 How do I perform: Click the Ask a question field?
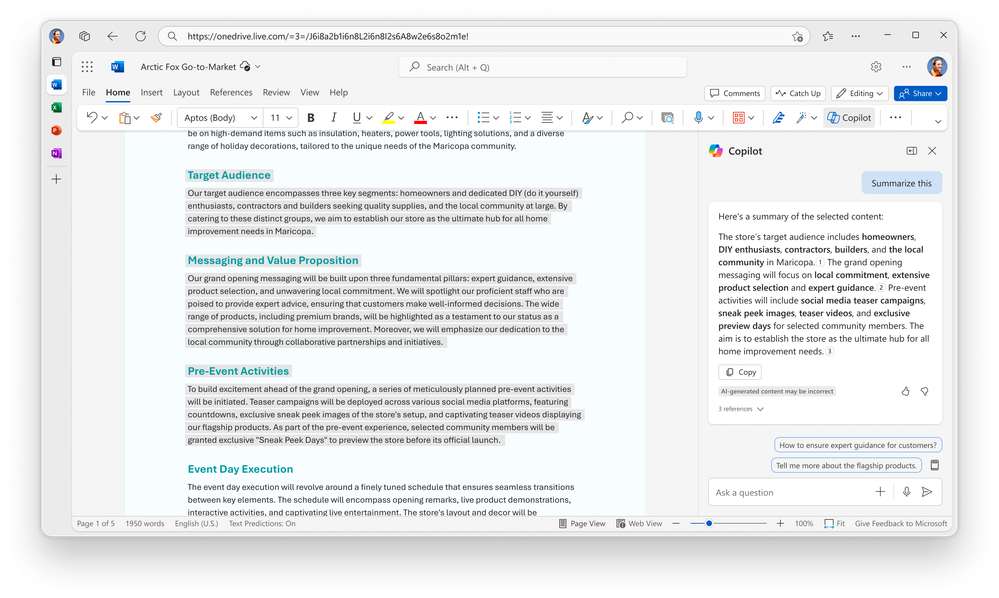pyautogui.click(x=790, y=492)
